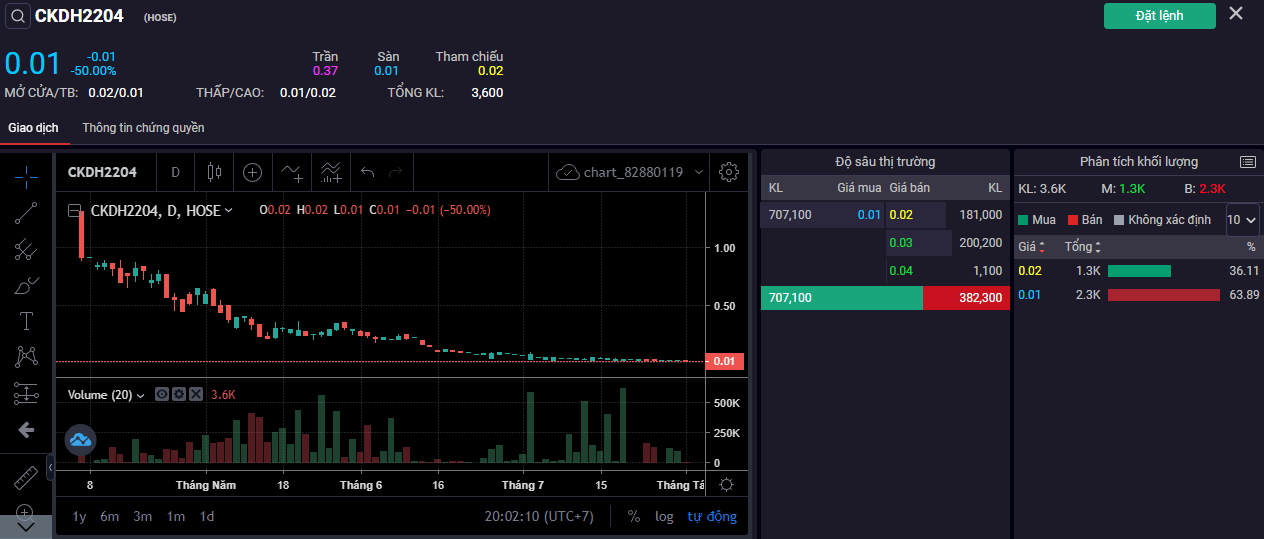
Task: Set chart range to 6m
Action: coord(110,516)
